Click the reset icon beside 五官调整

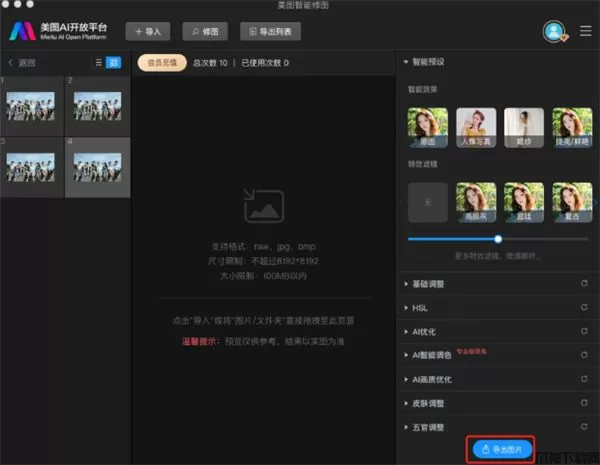[x=583, y=428]
